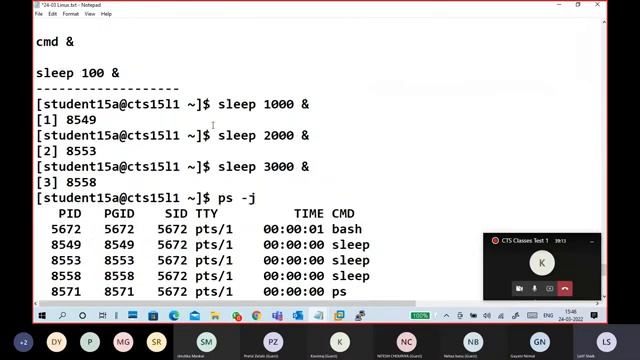Click the PGID column header
Viewport: 640px width, 360px height.
119,214
